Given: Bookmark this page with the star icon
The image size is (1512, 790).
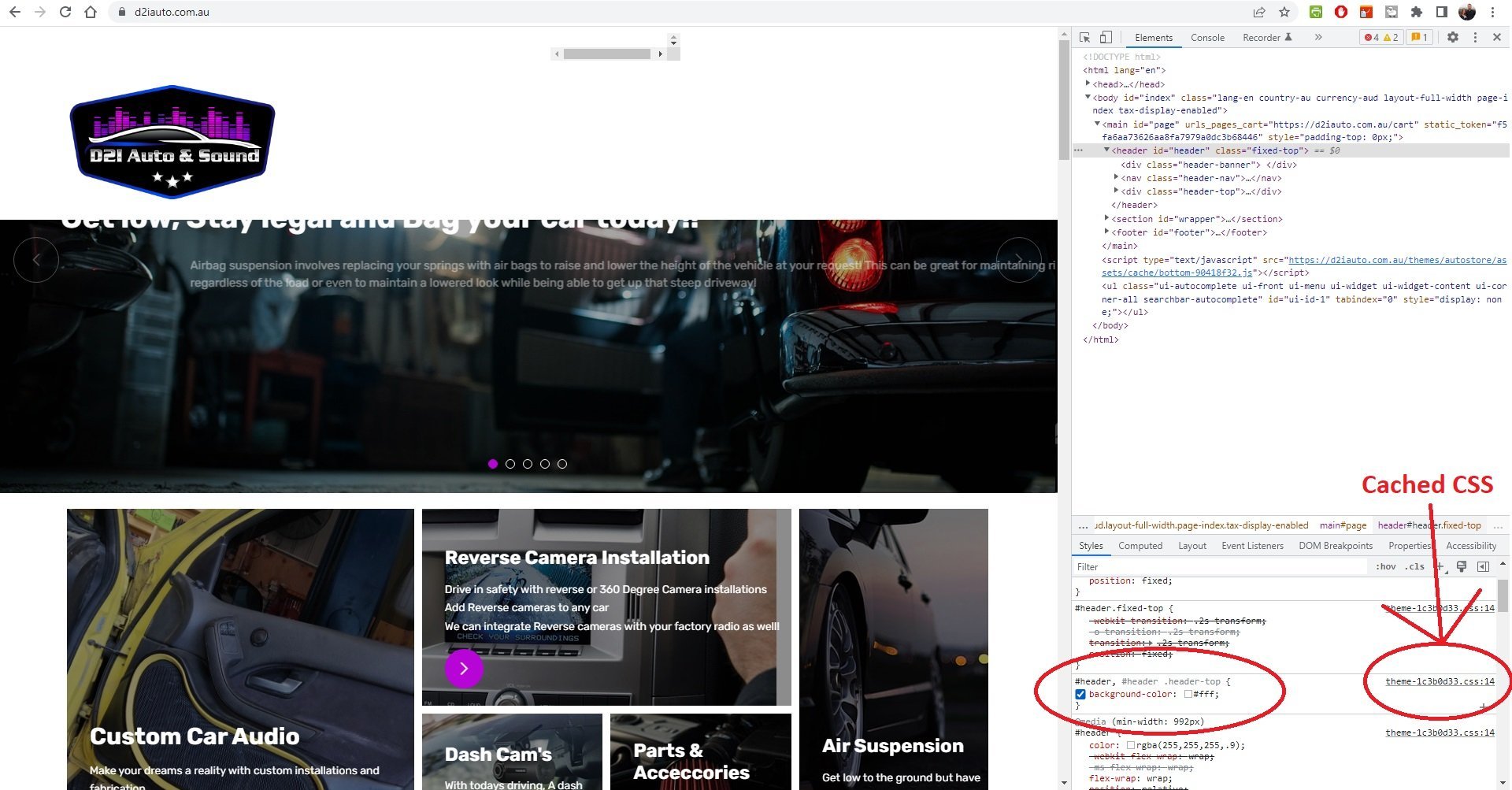Looking at the screenshot, I should pos(1284,12).
